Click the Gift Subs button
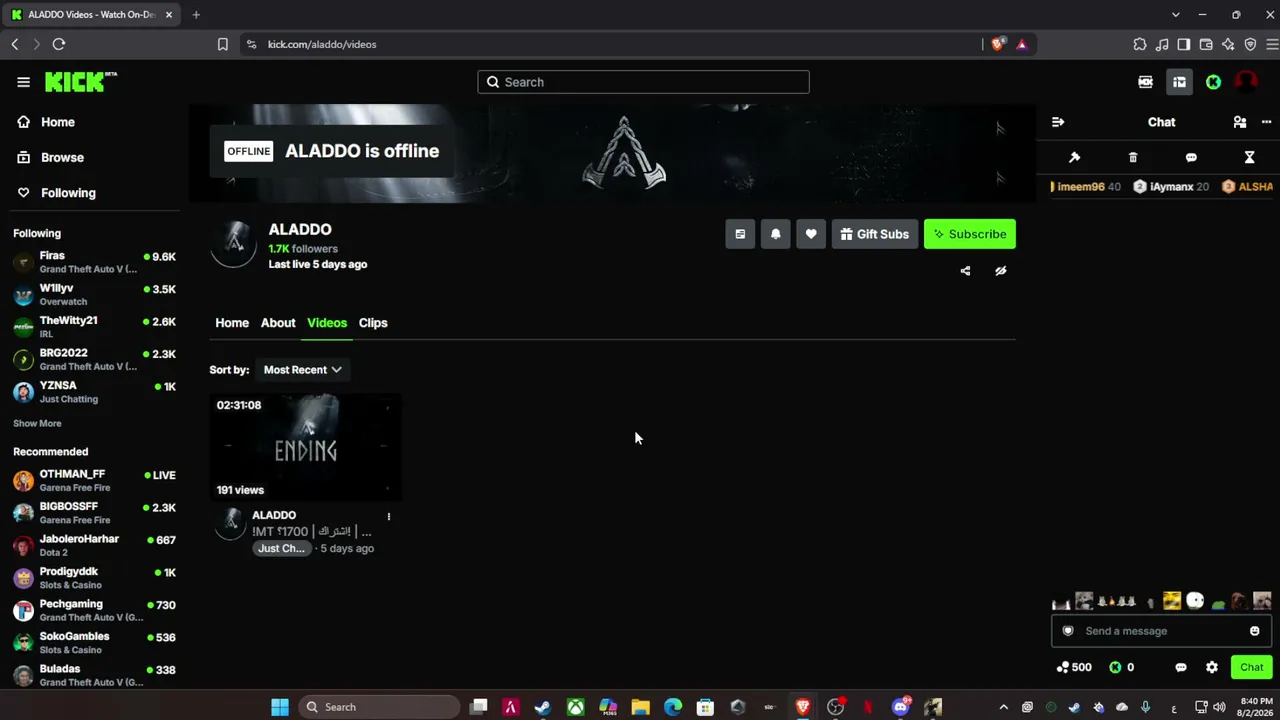The image size is (1280, 720). point(875,234)
